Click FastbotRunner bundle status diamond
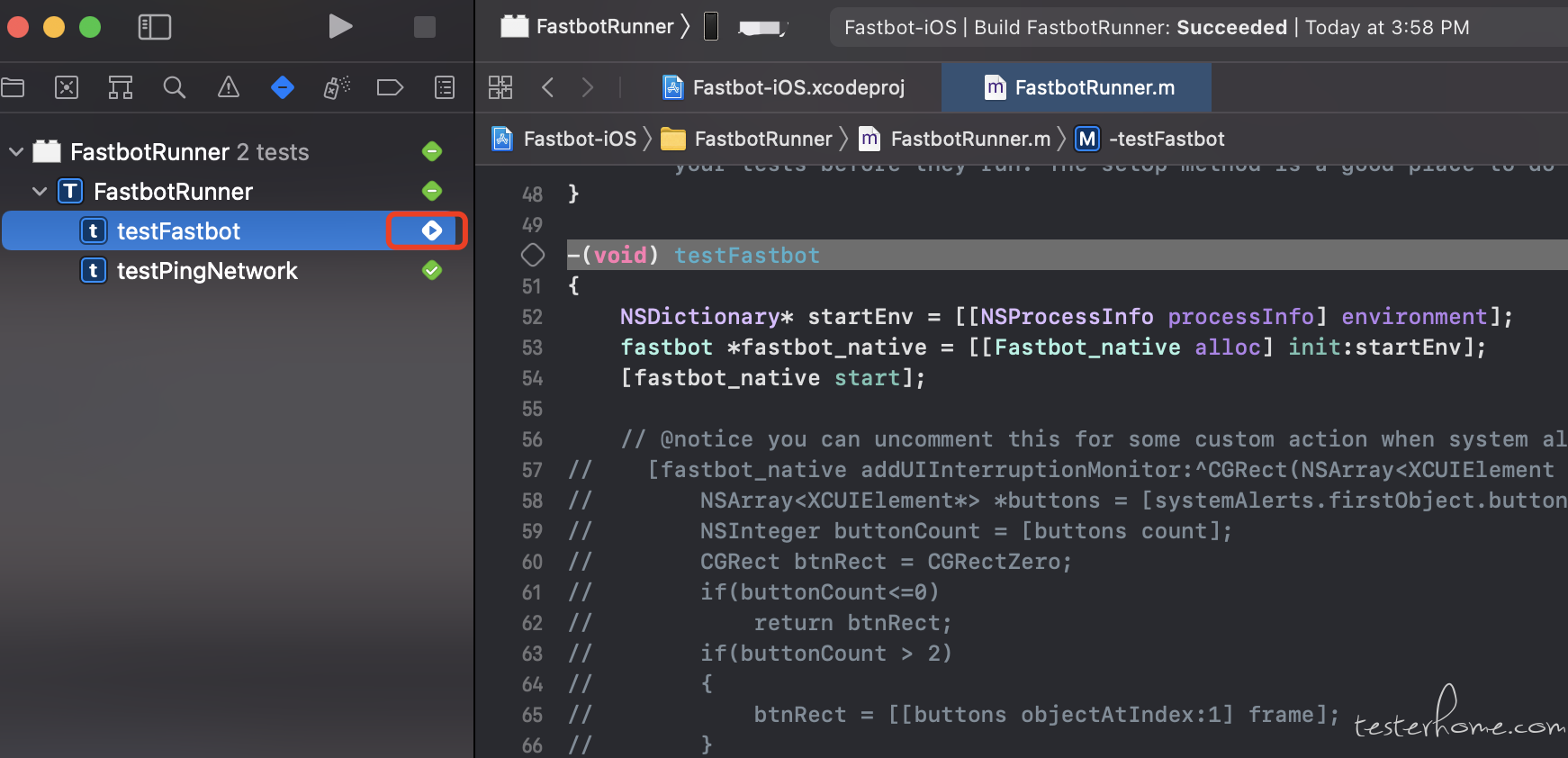The width and height of the screenshot is (1568, 758). tap(432, 151)
